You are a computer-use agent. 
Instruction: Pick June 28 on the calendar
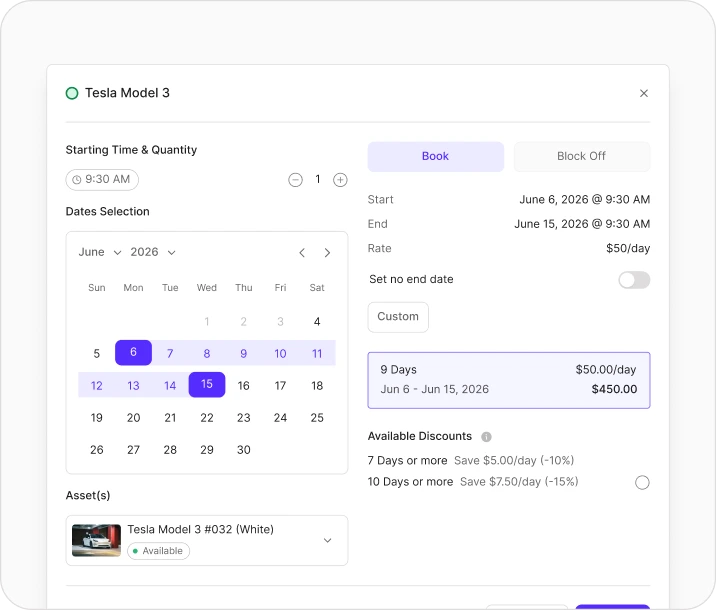170,450
